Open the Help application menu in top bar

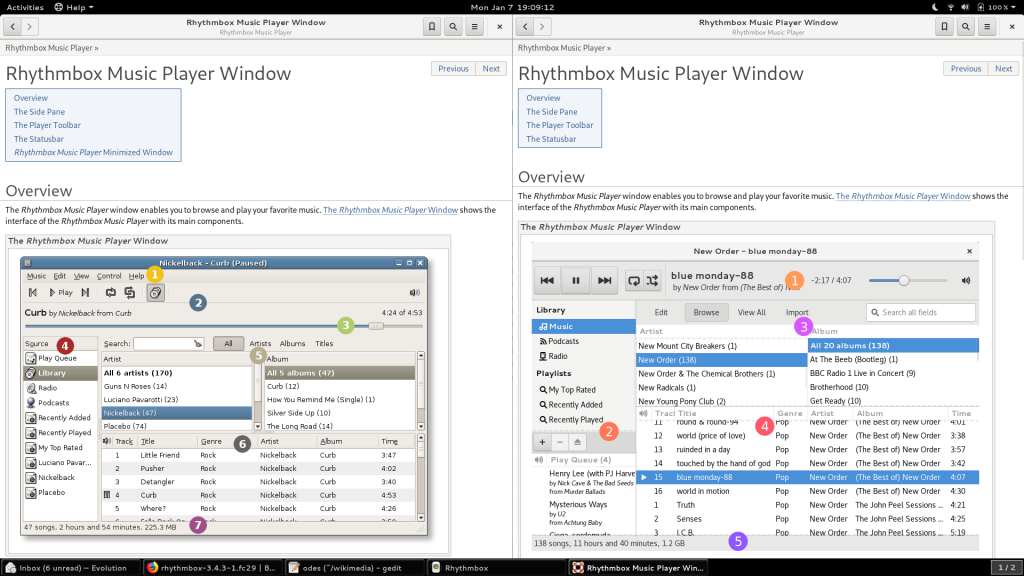coord(73,7)
